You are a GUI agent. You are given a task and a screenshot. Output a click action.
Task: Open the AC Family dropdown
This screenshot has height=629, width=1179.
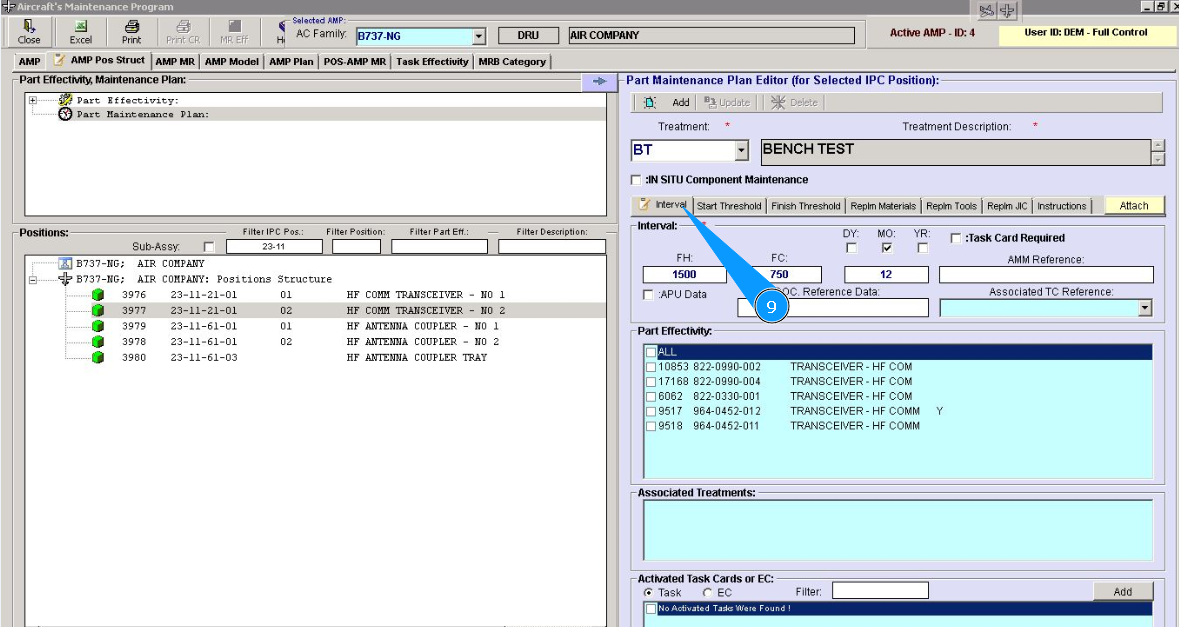click(x=478, y=37)
